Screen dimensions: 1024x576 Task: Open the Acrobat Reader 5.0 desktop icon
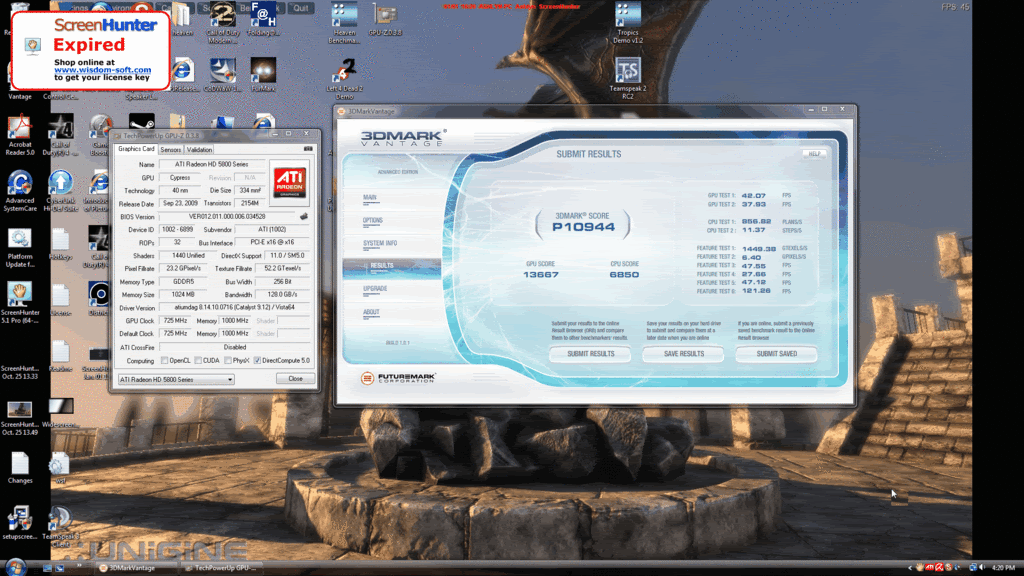(20, 135)
